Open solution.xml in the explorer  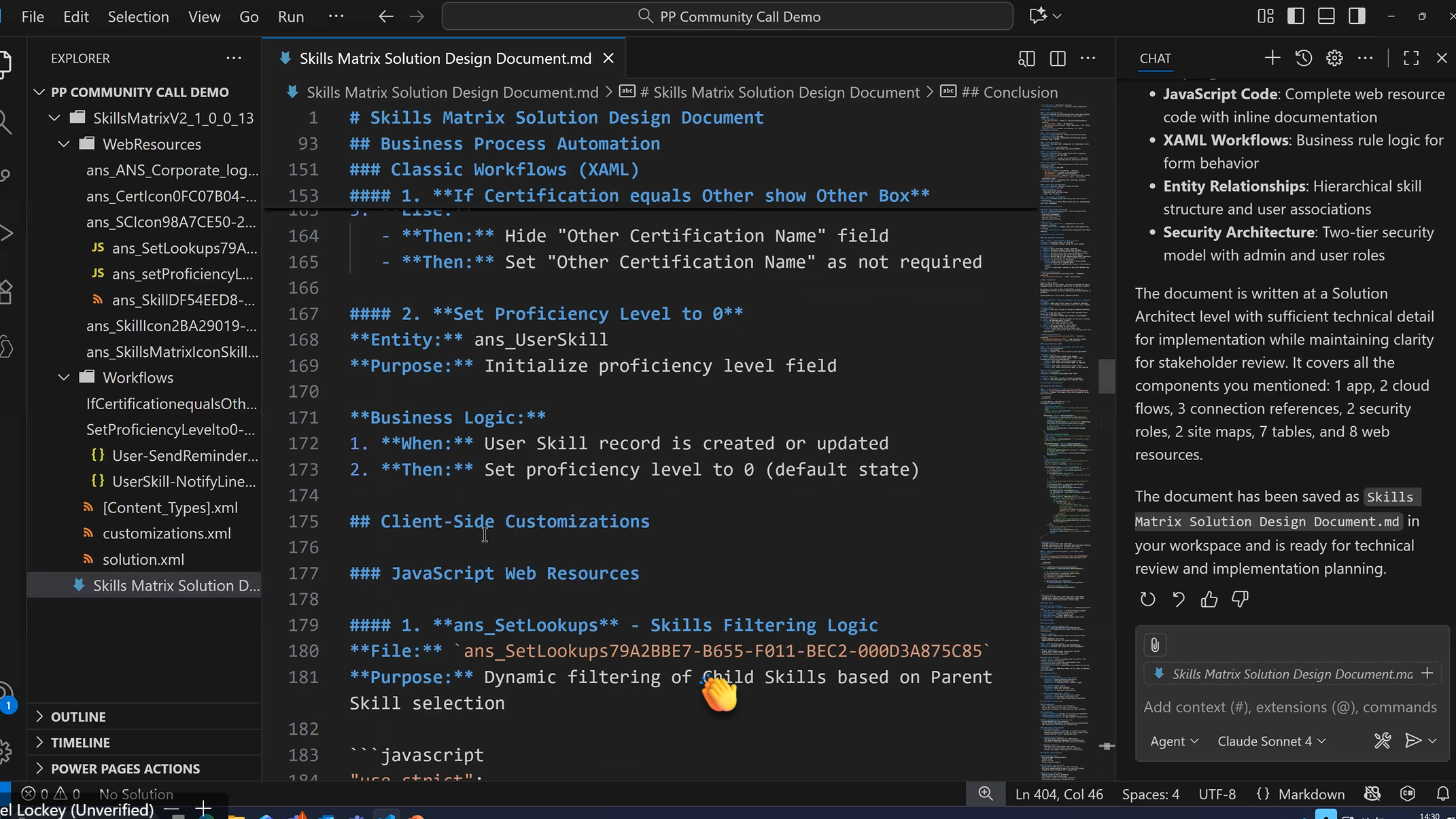143,559
